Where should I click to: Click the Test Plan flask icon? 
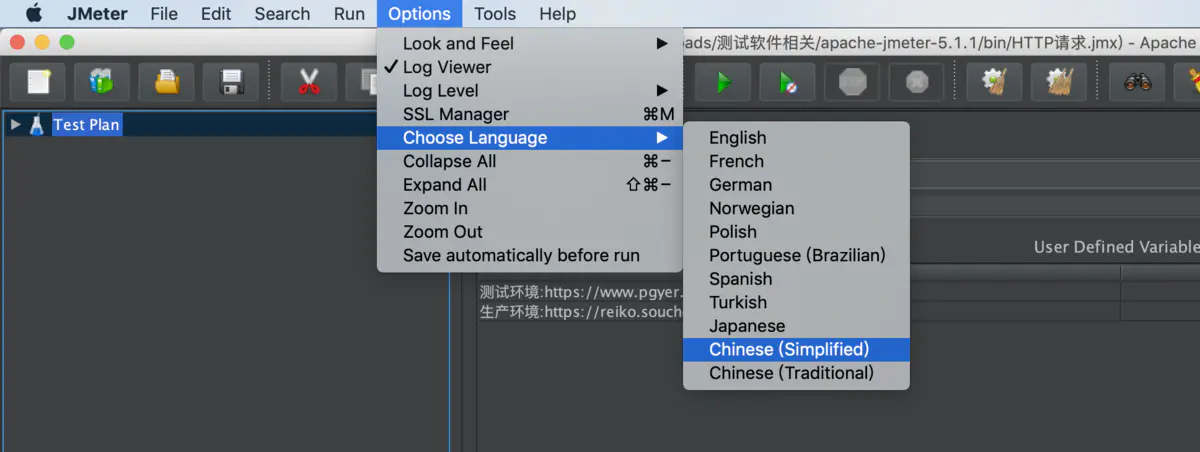(37, 125)
